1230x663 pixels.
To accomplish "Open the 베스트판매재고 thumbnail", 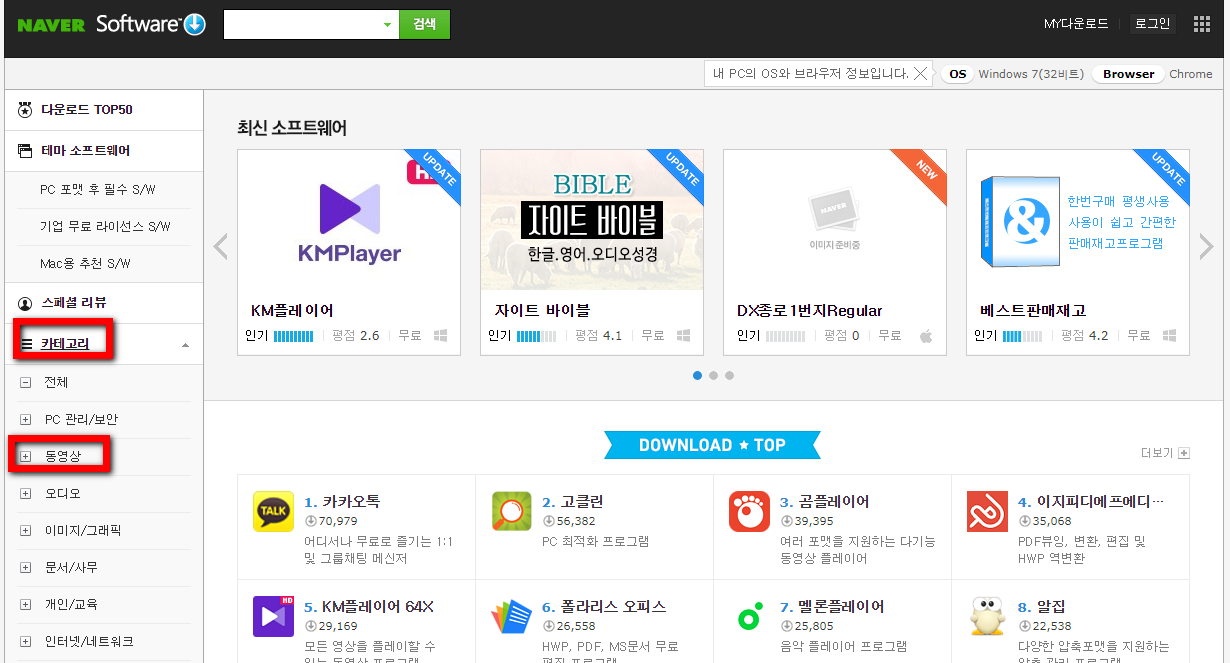I will coord(1078,220).
